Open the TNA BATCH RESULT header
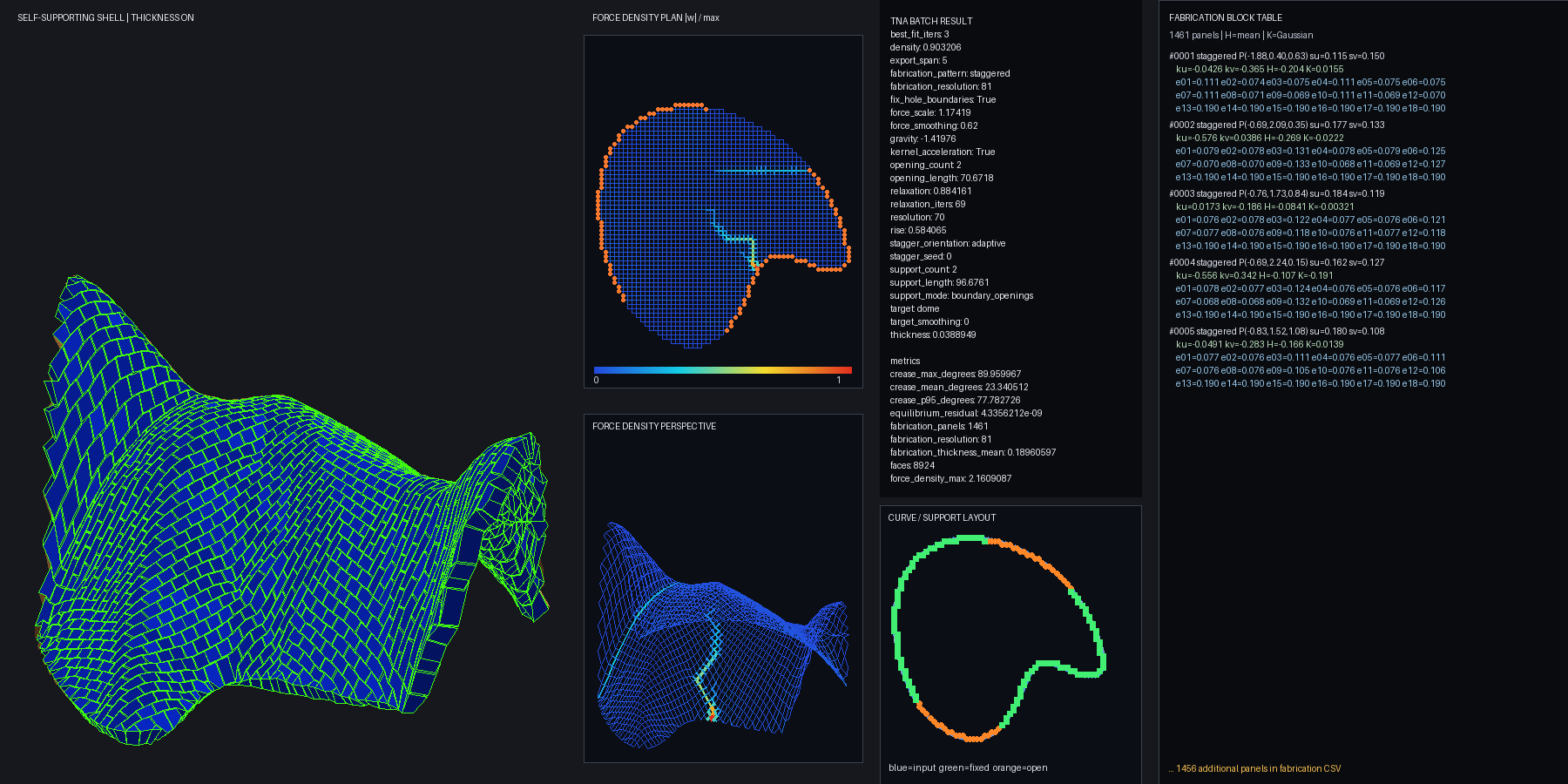This screenshot has width=1568, height=784. 931,21
